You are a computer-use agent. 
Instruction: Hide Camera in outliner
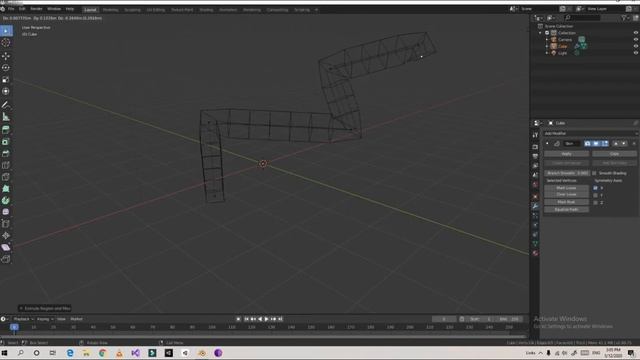tap(636, 40)
